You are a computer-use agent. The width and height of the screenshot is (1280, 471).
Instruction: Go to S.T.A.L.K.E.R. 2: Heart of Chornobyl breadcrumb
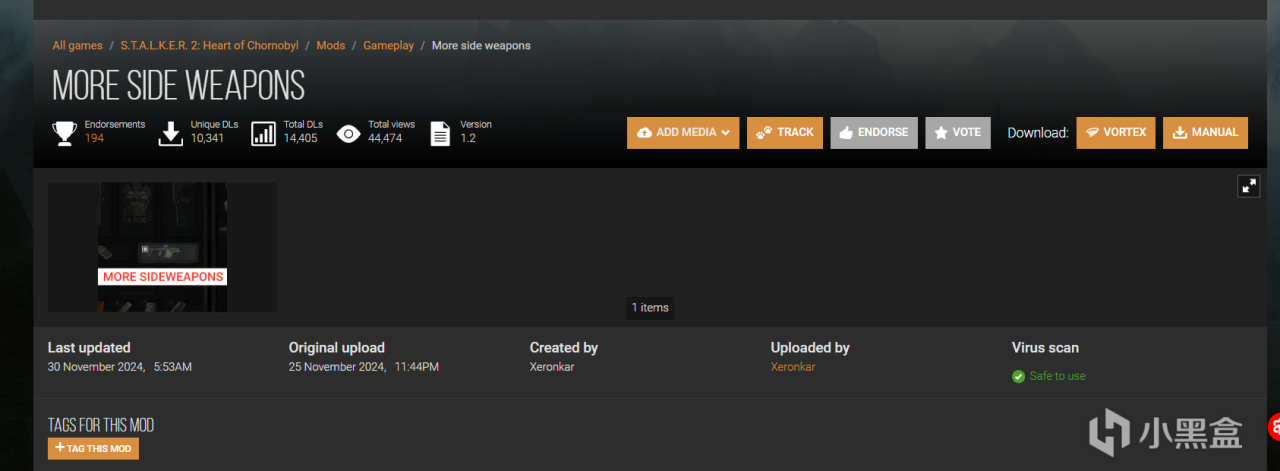point(210,46)
